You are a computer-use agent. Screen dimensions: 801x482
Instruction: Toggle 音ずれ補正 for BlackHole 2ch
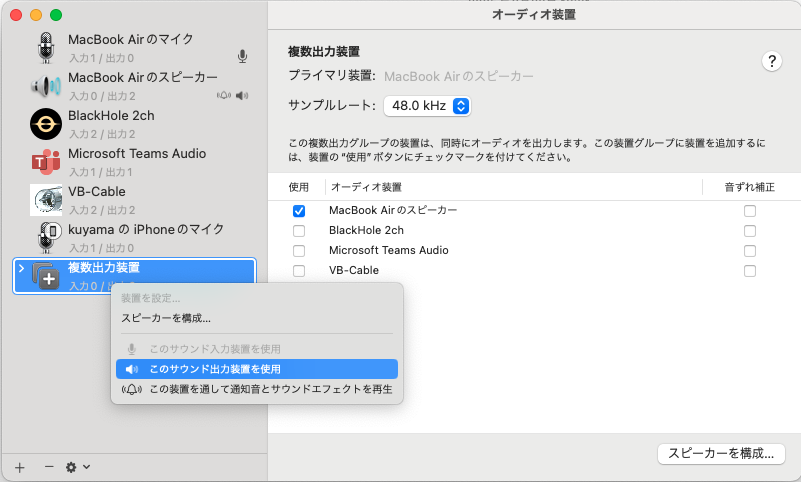click(750, 231)
